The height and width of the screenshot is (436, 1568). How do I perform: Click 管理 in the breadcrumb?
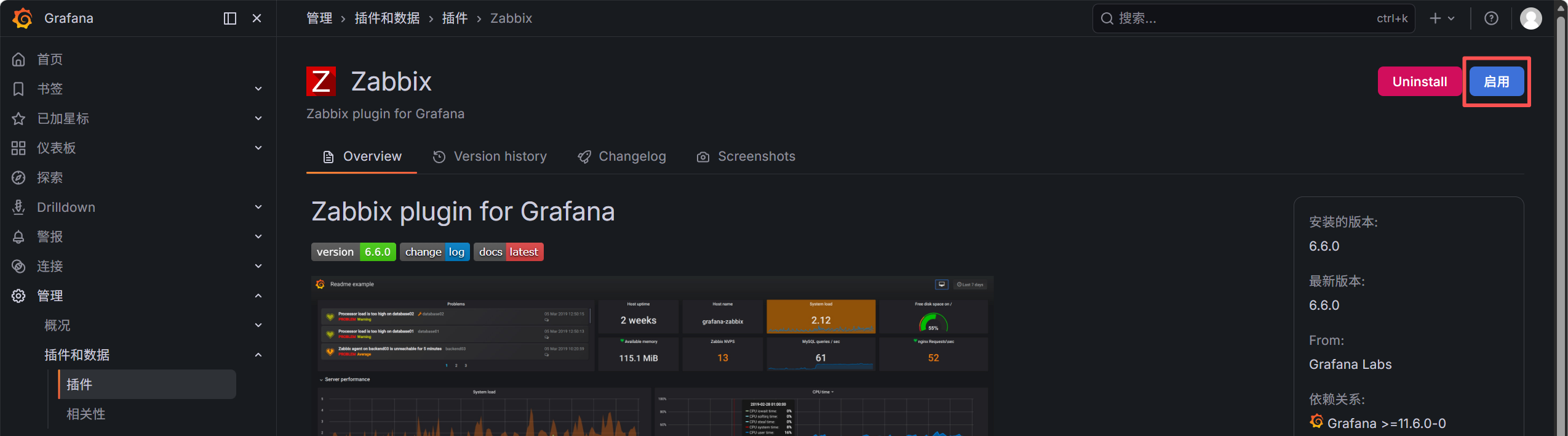coord(319,18)
